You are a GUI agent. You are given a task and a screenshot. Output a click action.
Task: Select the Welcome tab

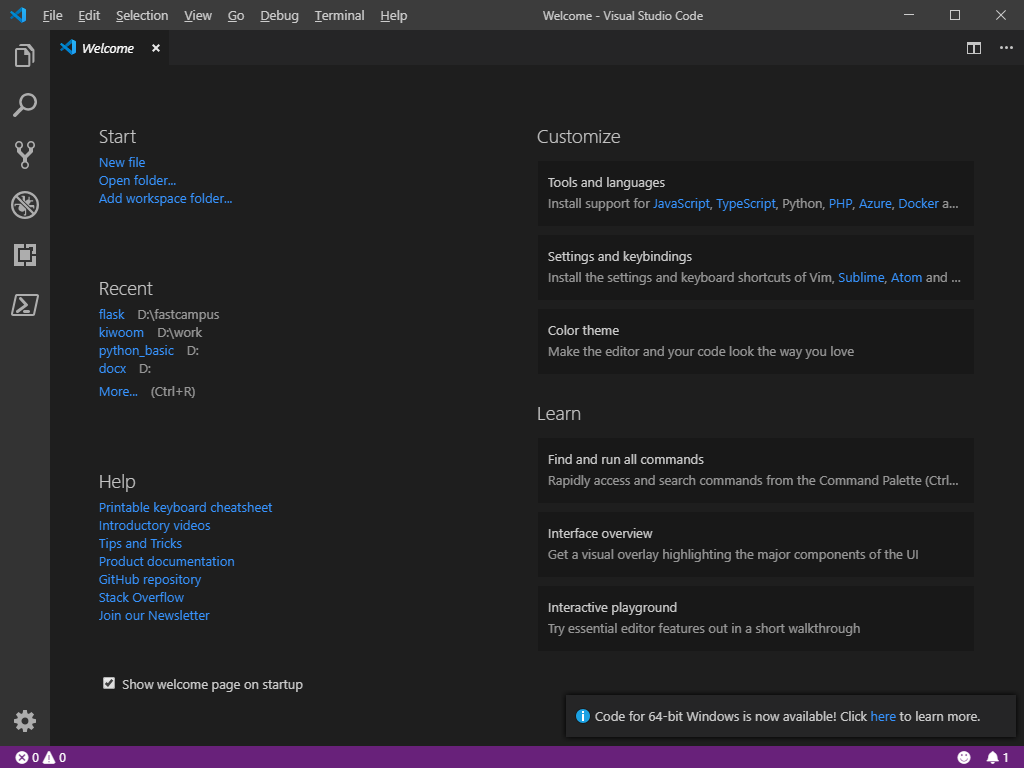tap(108, 48)
